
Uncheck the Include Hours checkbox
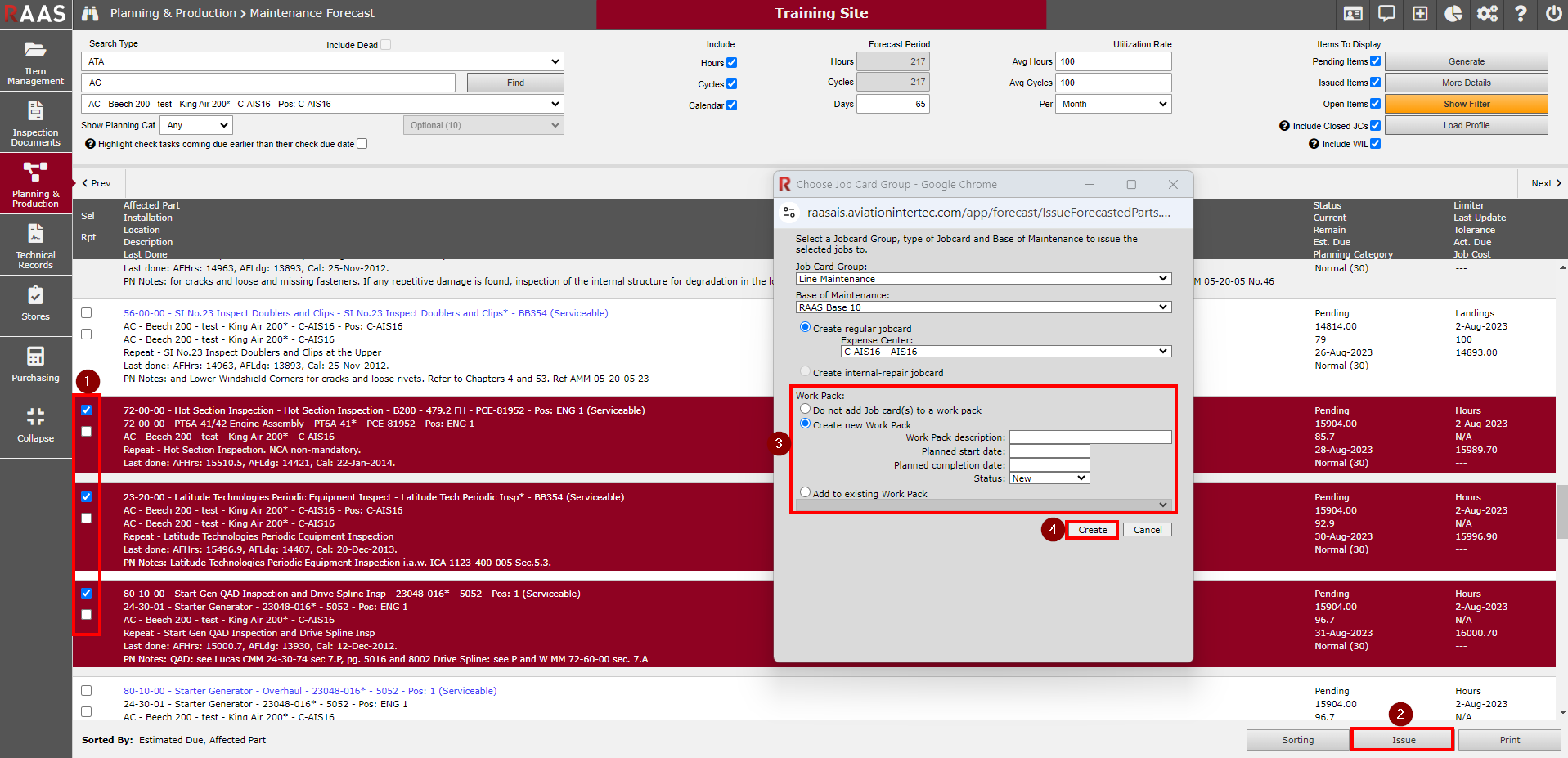(732, 63)
